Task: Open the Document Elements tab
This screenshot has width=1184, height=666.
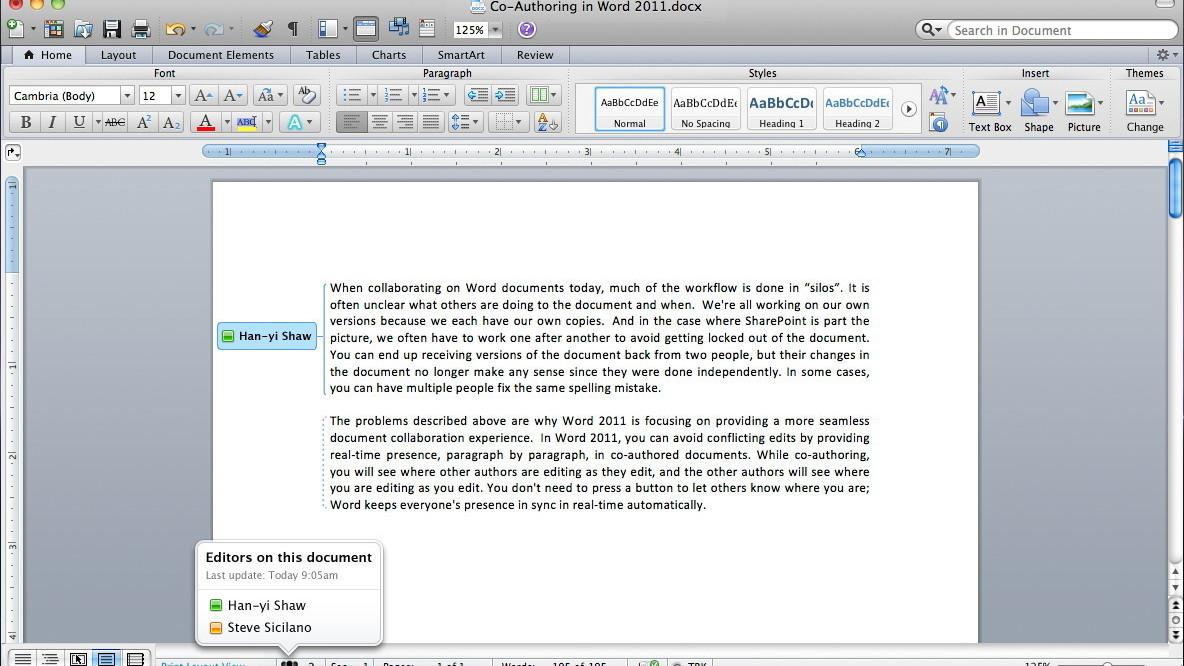Action: 220,55
